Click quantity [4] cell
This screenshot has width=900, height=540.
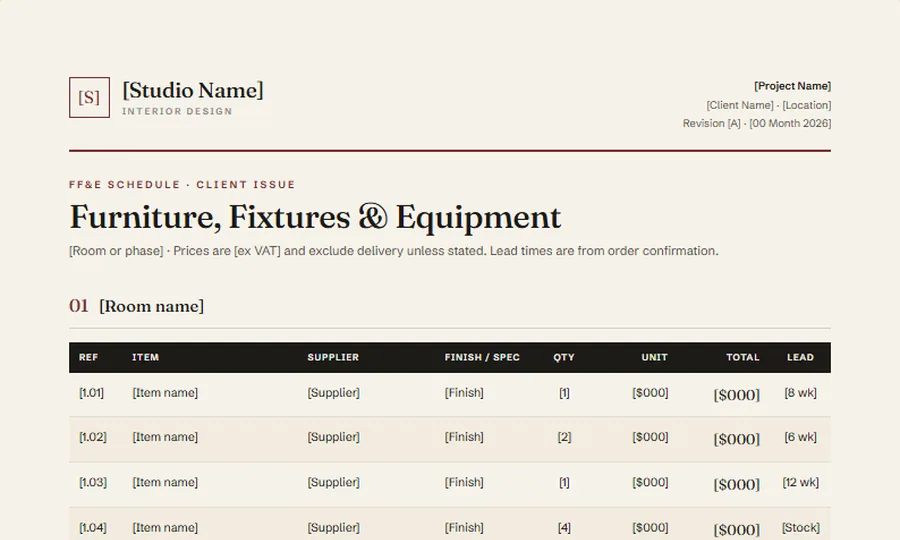pyautogui.click(x=564, y=528)
